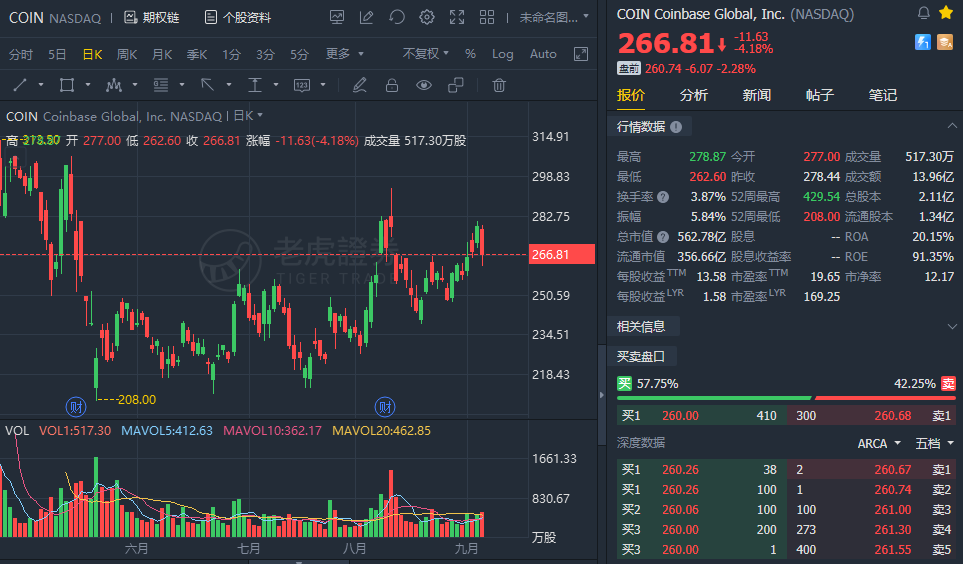Expand the 相关信息 section

(x=952, y=327)
